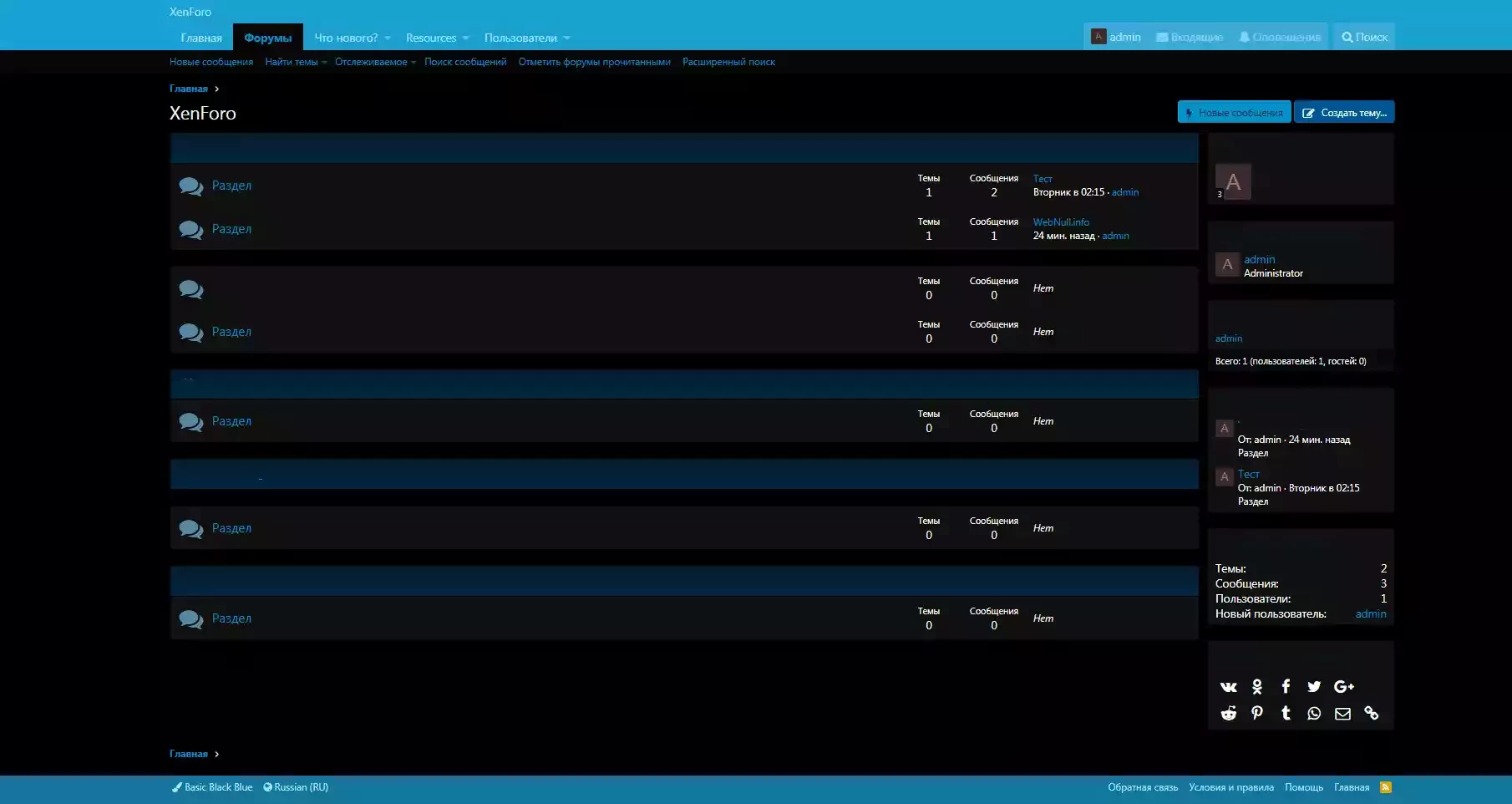
Task: Open admin profile above Administrator label
Action: click(1259, 260)
